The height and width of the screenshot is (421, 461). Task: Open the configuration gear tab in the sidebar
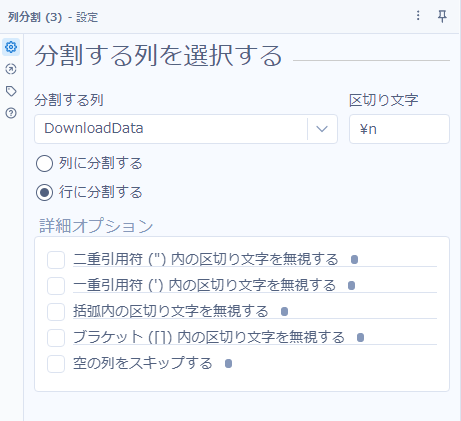tap(11, 47)
